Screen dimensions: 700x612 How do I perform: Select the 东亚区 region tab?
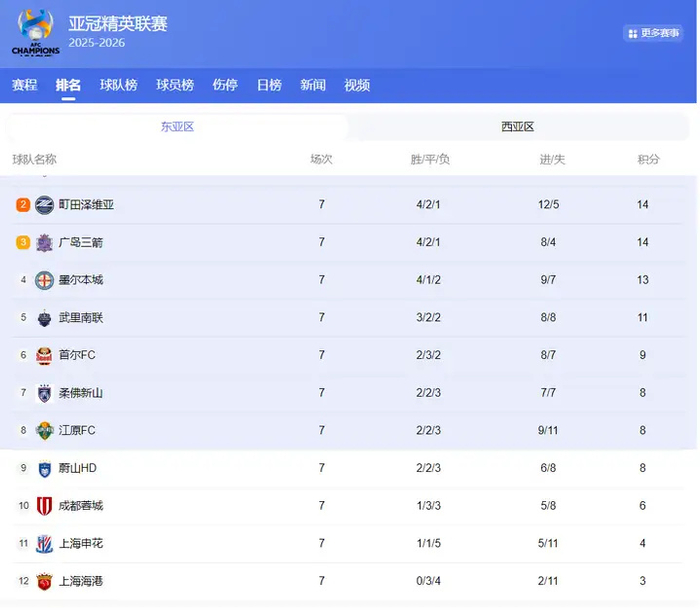(177, 127)
